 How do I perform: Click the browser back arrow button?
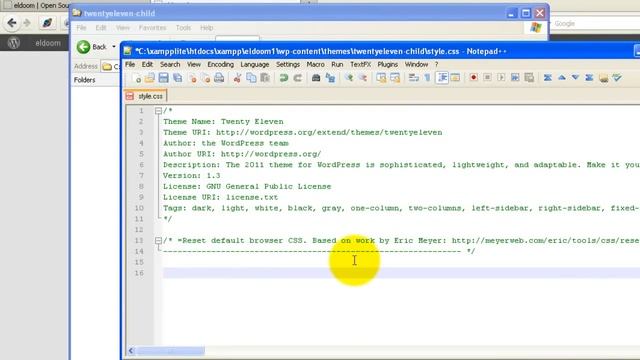(12, 23)
